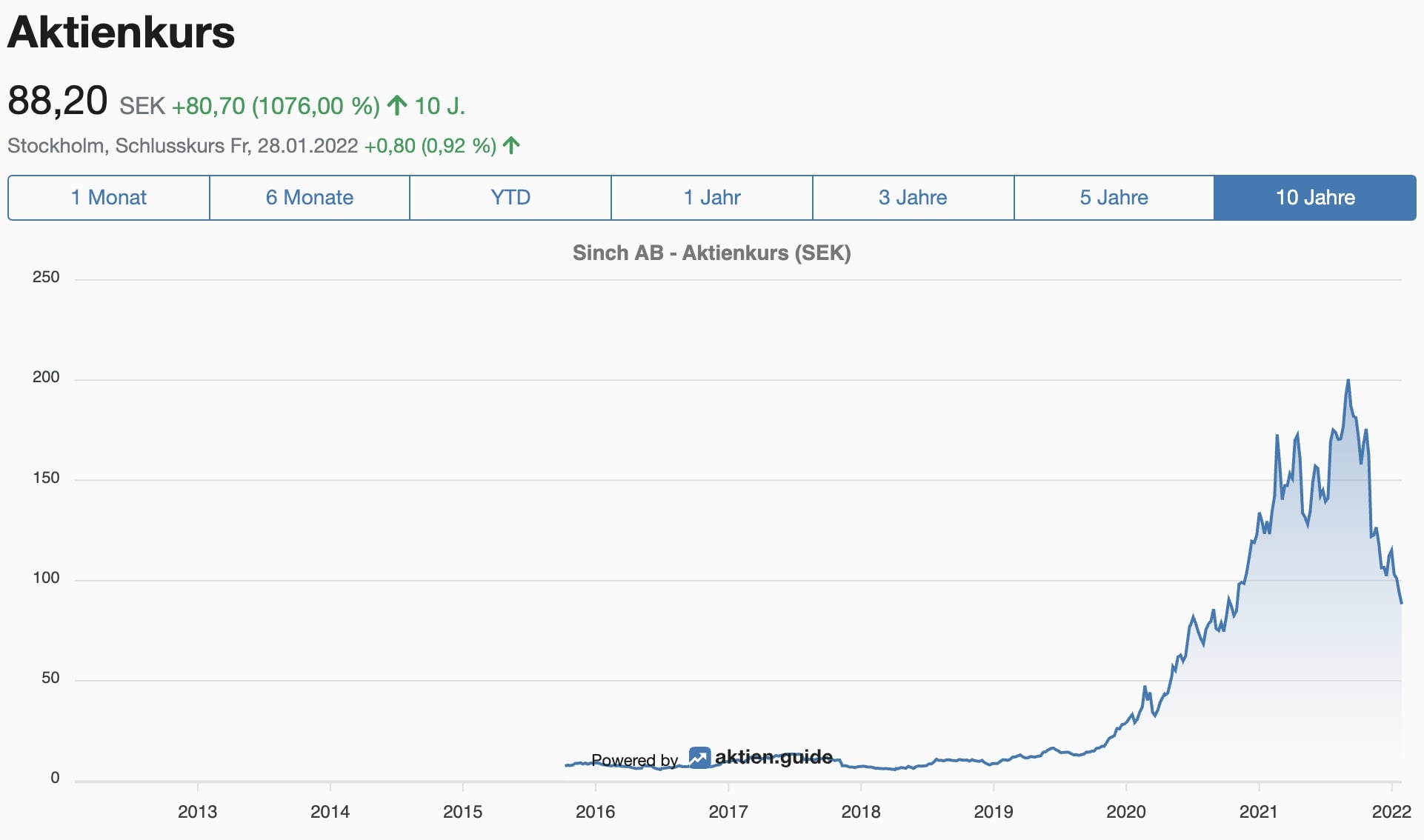
Task: Select the 1 Monat time range tab
Action: tap(109, 198)
